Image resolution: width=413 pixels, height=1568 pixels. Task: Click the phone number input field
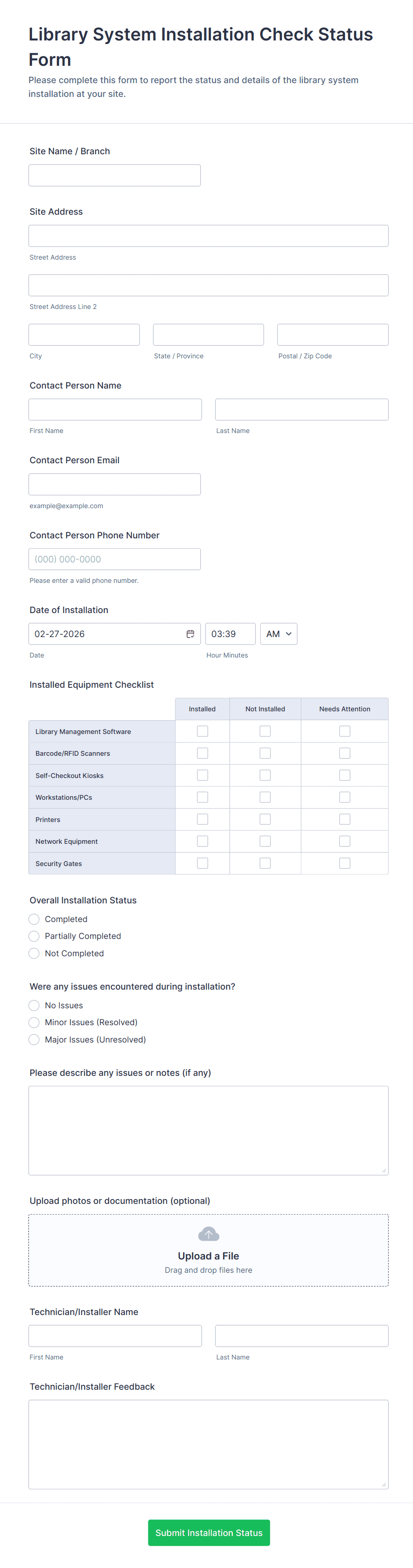click(x=114, y=559)
